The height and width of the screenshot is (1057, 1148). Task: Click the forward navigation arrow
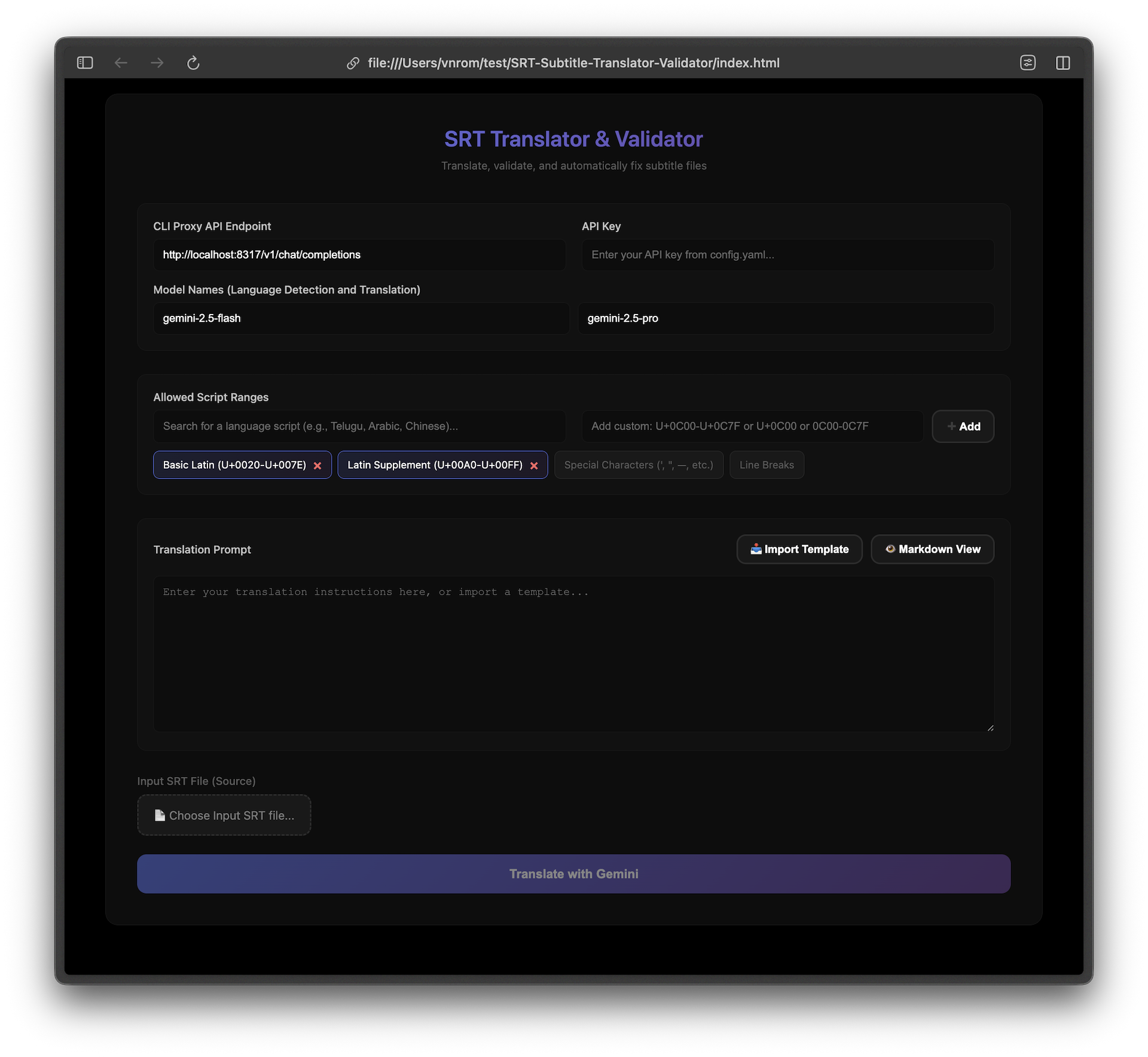[x=157, y=63]
